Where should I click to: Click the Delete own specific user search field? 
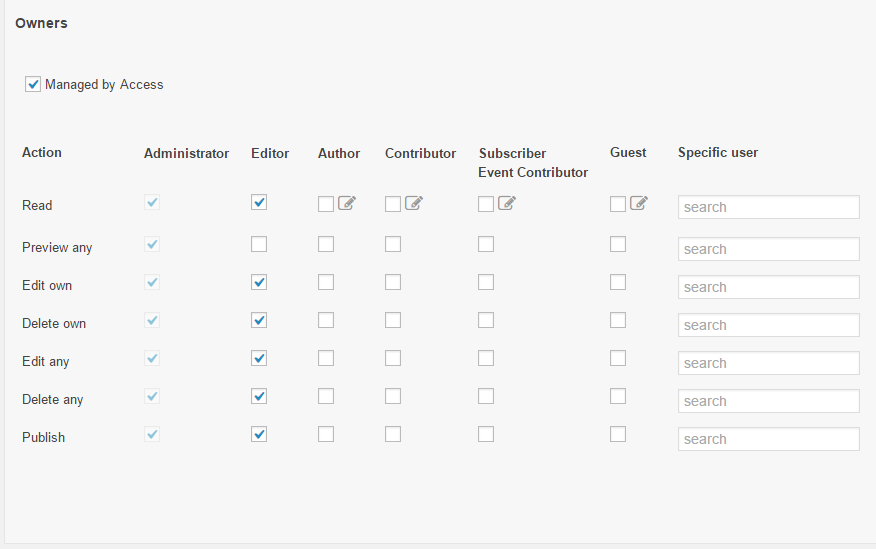point(769,325)
